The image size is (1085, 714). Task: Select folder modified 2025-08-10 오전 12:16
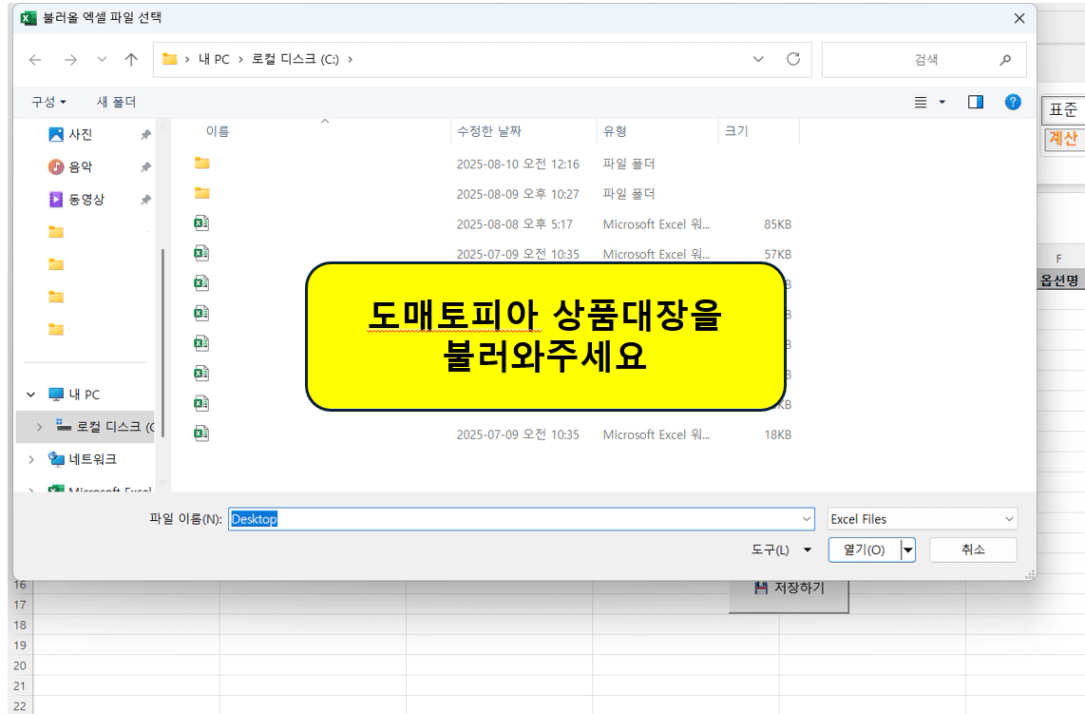pos(493,164)
